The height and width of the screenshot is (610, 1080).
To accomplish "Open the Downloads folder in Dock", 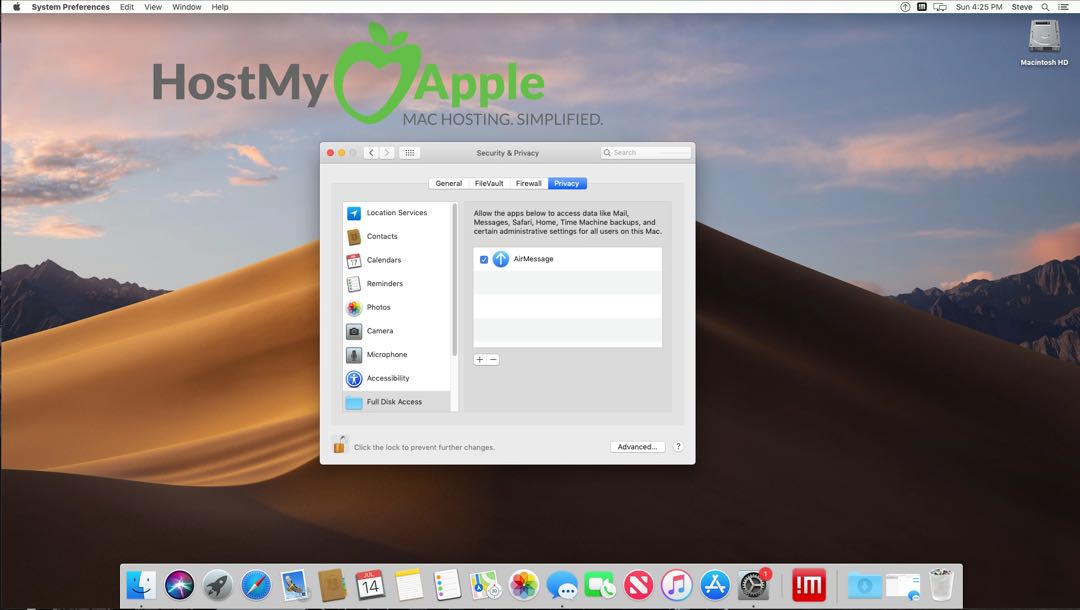I will pos(864,585).
